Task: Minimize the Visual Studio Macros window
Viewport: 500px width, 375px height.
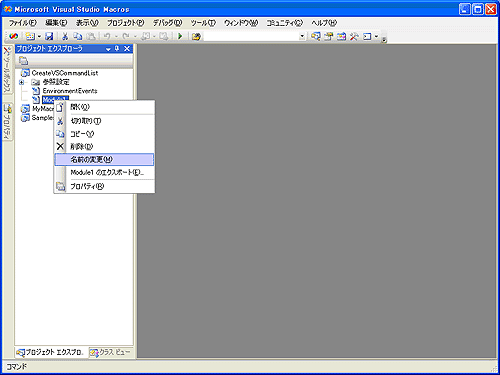Action: coord(465,9)
